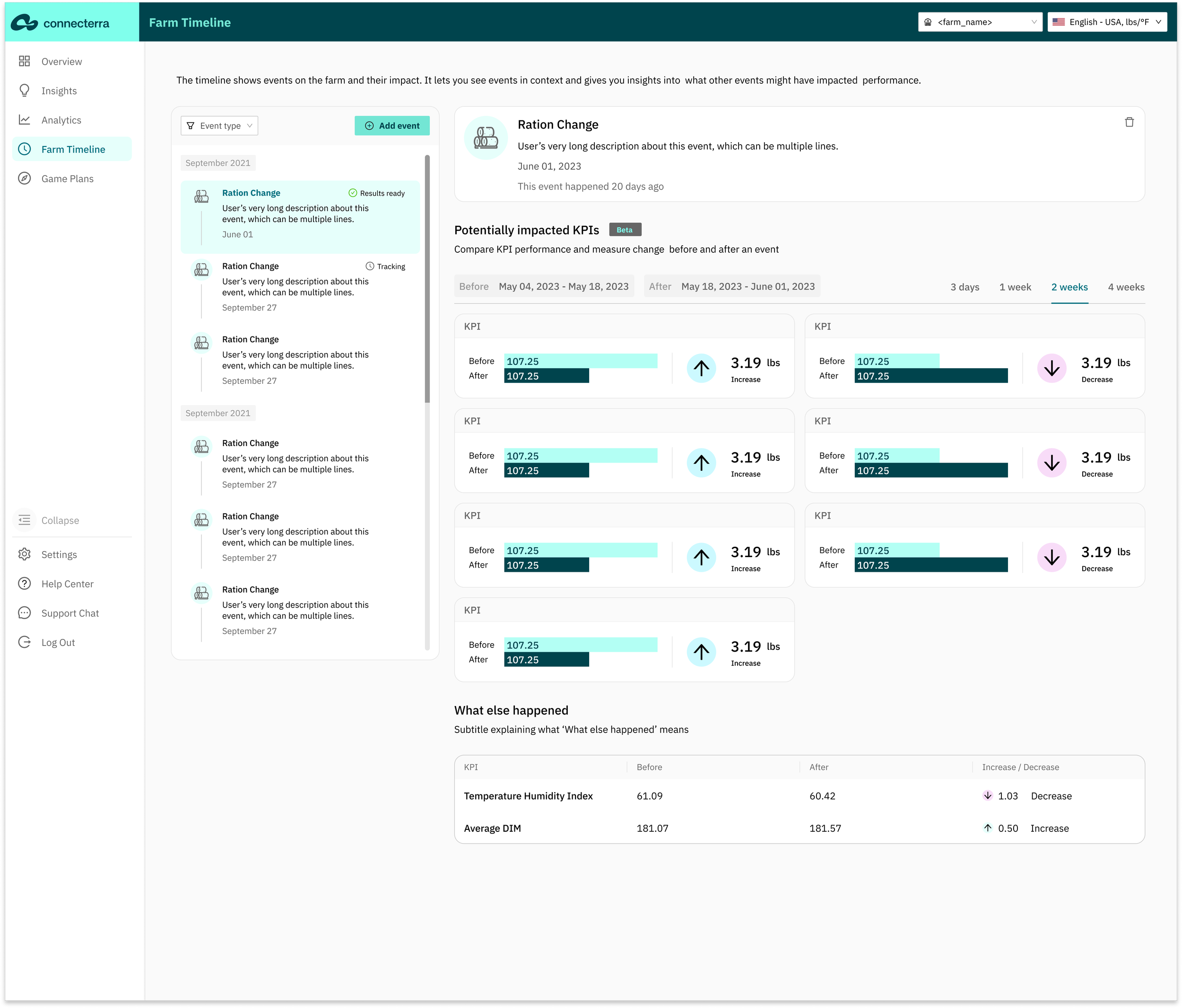Click the trash delete icon for Ration Change
Image resolution: width=1182 pixels, height=1008 pixels.
(x=1129, y=122)
